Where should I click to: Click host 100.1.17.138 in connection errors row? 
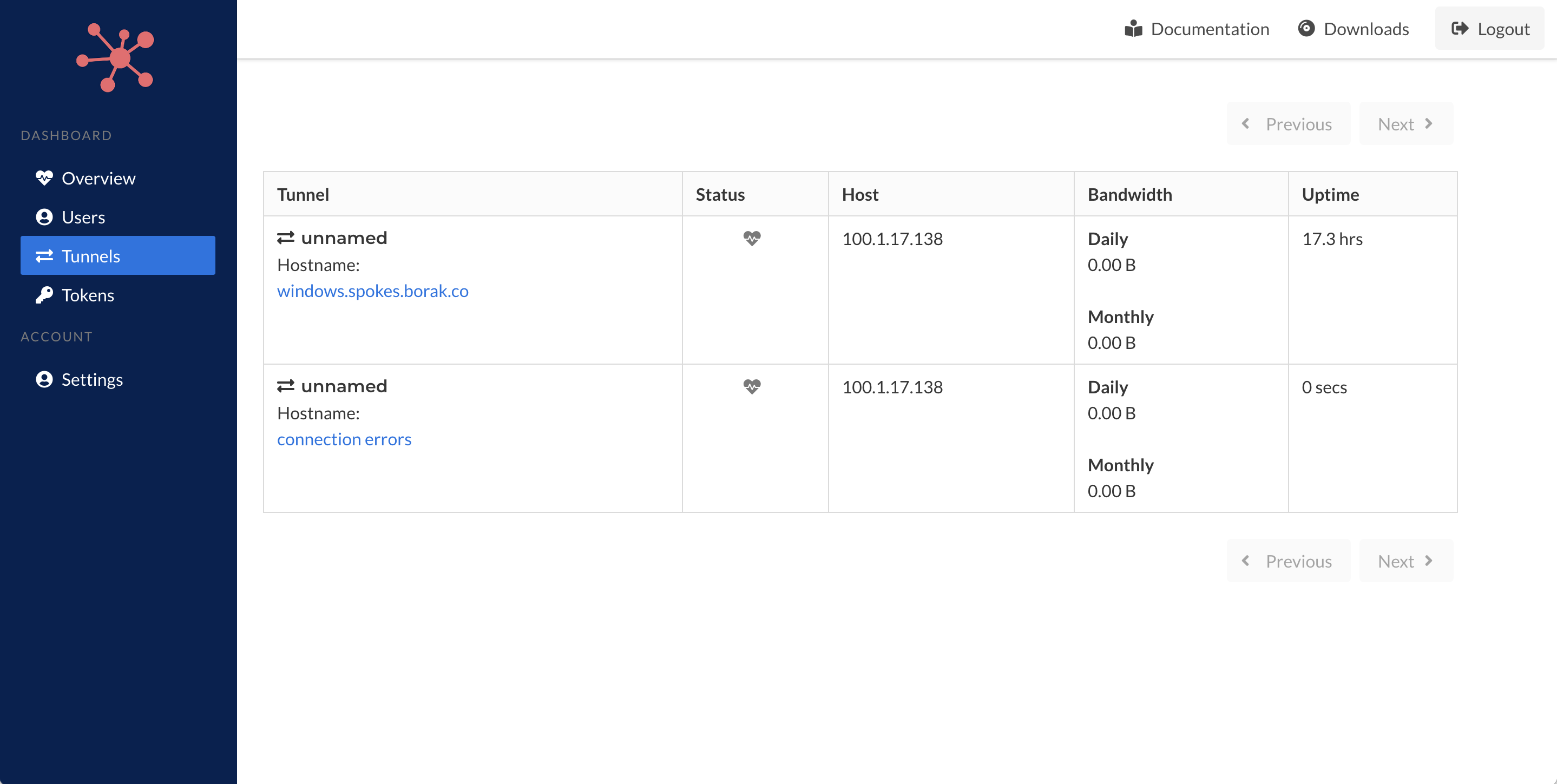(x=892, y=387)
